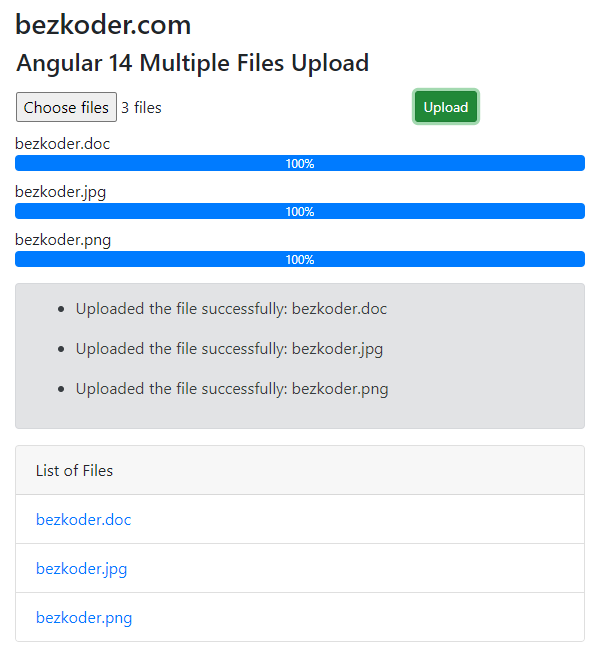Viewport: 600px width, 660px height.
Task: Select the 'Uploaded the file successfully: bezkoder.doc' message
Action: [x=231, y=309]
